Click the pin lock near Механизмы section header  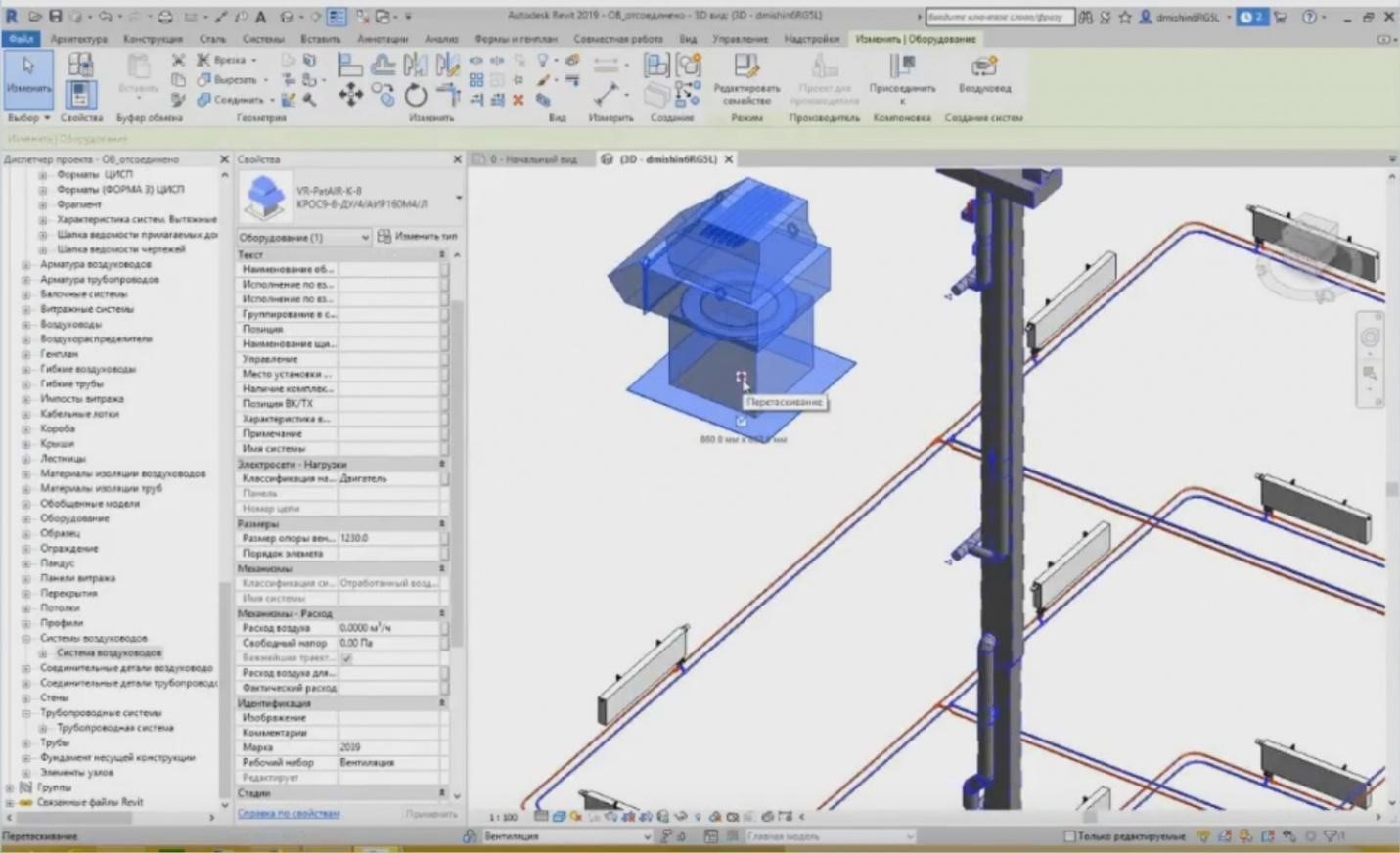(x=443, y=568)
